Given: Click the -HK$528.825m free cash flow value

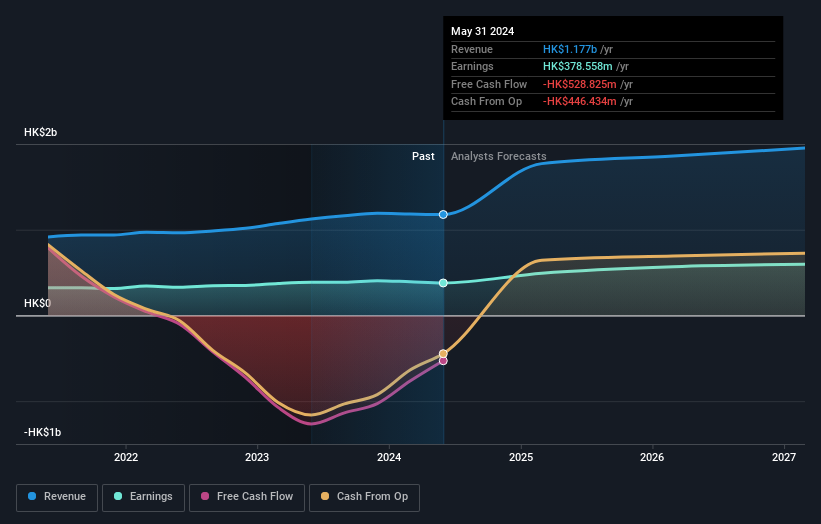Looking at the screenshot, I should (580, 84).
